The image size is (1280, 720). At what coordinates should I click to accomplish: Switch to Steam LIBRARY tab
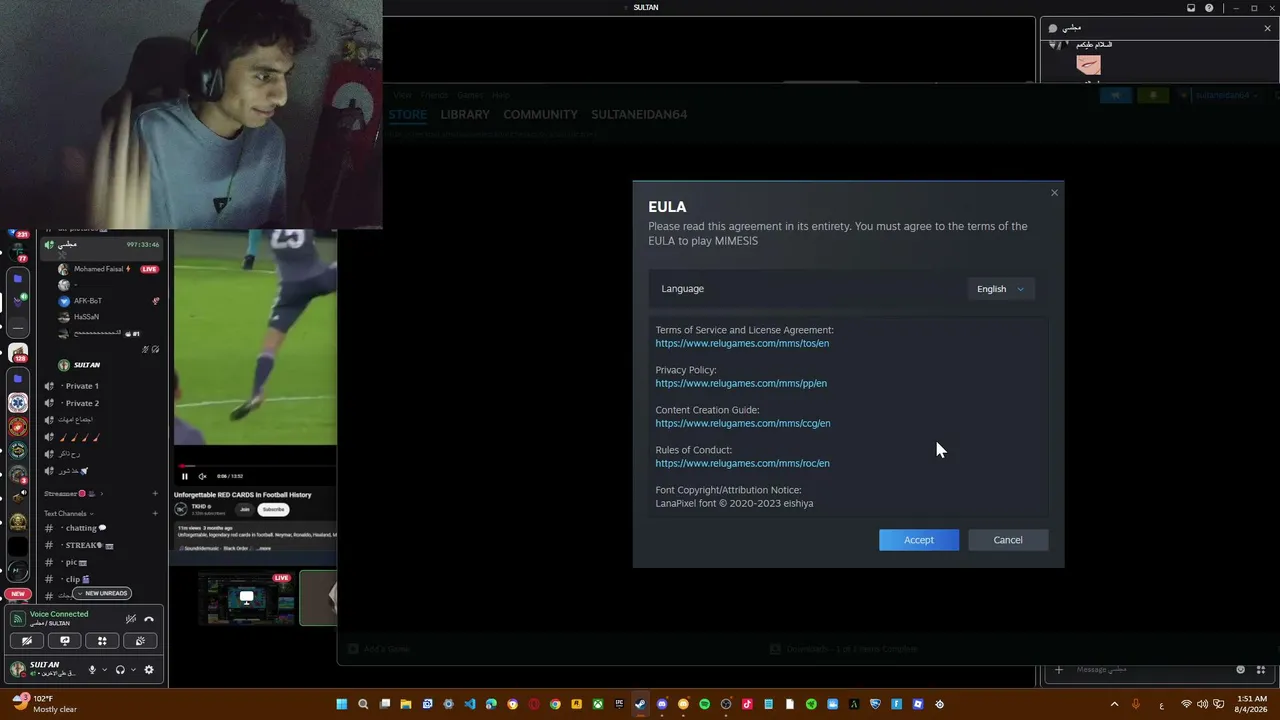click(x=465, y=114)
